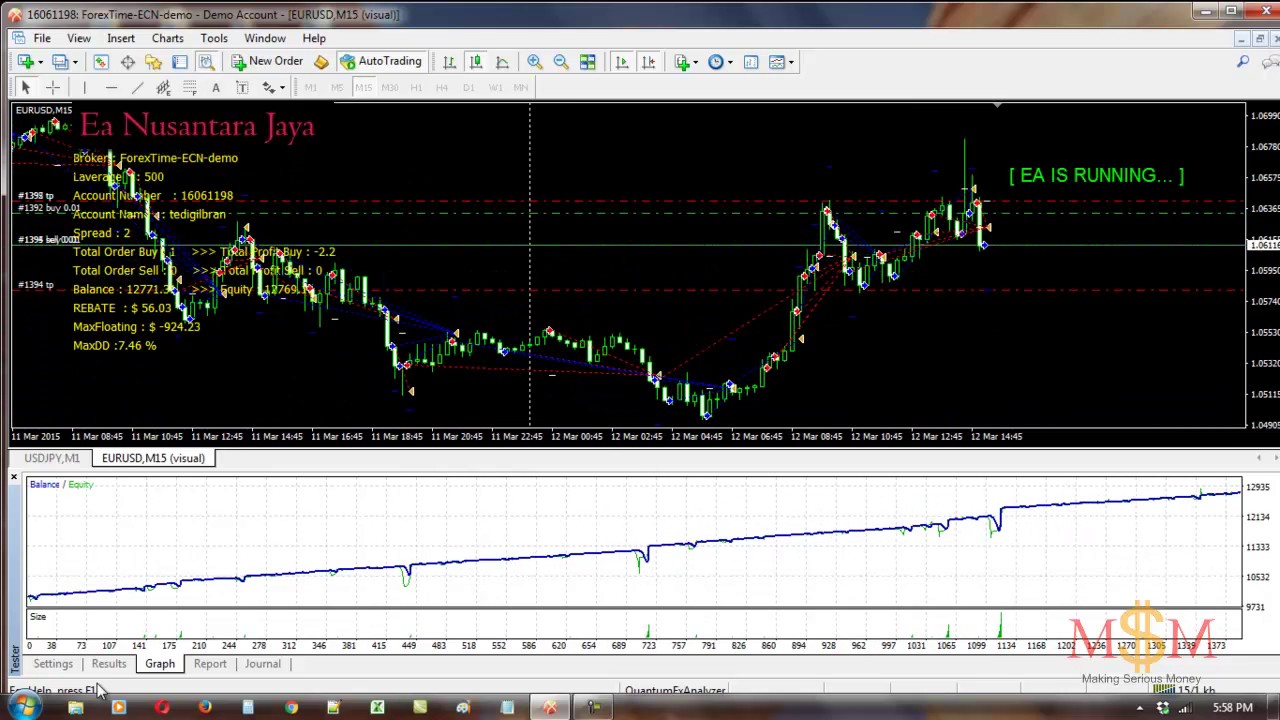Zoom in the chart
This screenshot has height=720, width=1280.
[535, 62]
